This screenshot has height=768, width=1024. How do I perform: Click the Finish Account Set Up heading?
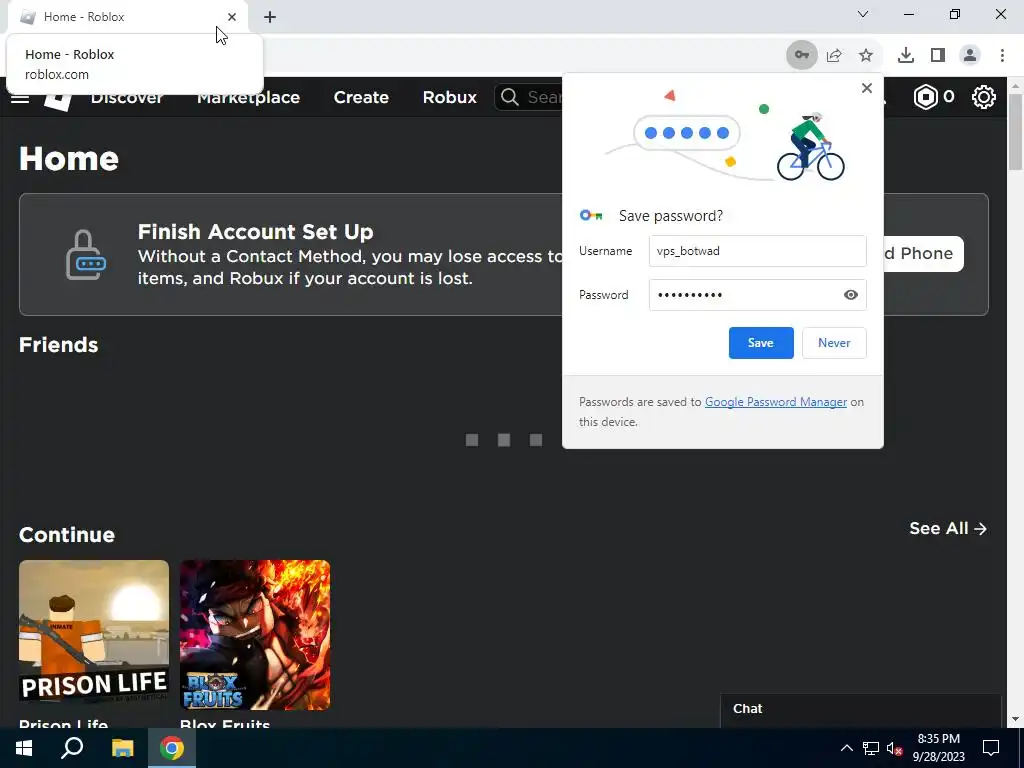pyautogui.click(x=255, y=232)
